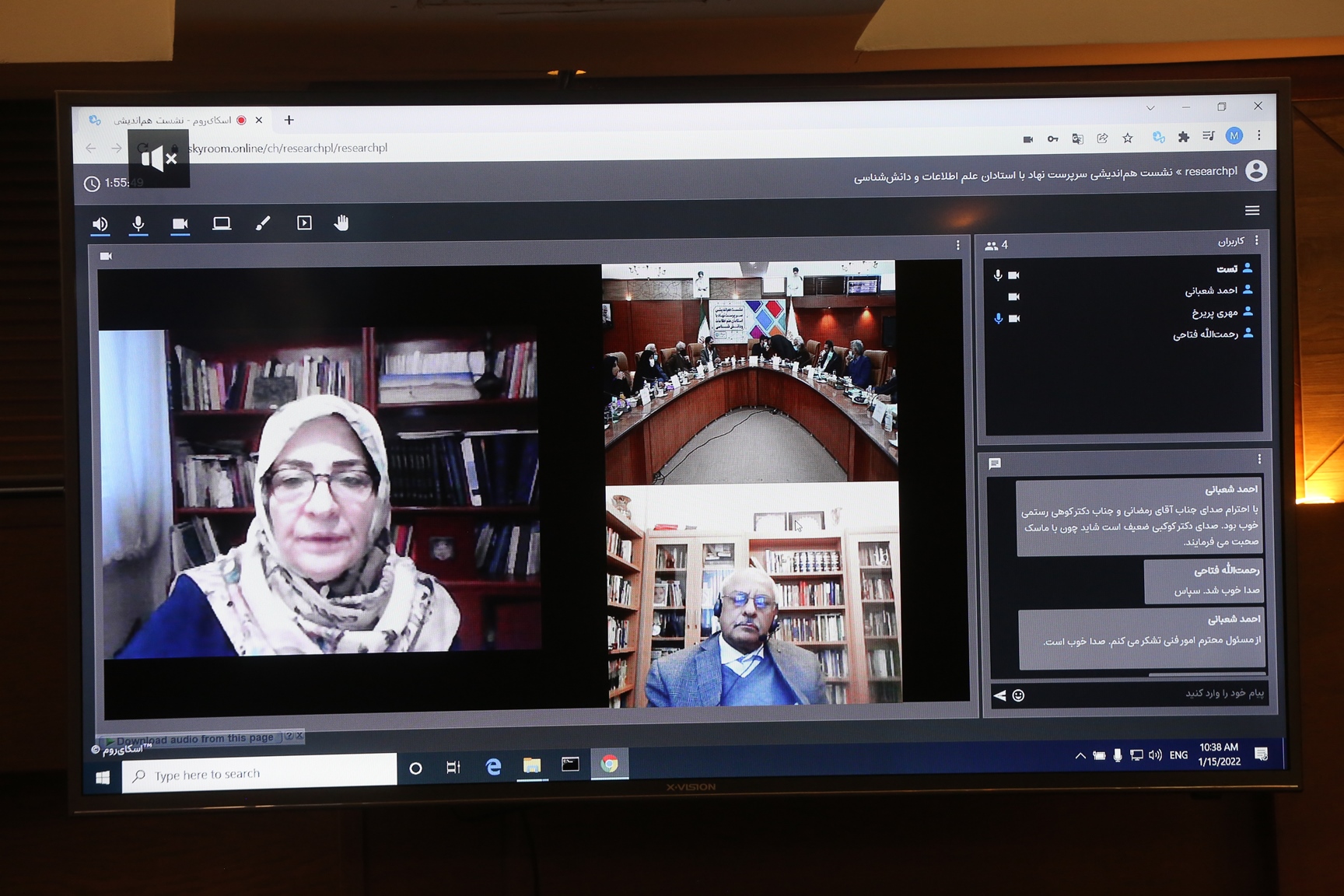Open the chat panel three-dot options menu
This screenshot has height=896, width=1344.
pos(1258,460)
